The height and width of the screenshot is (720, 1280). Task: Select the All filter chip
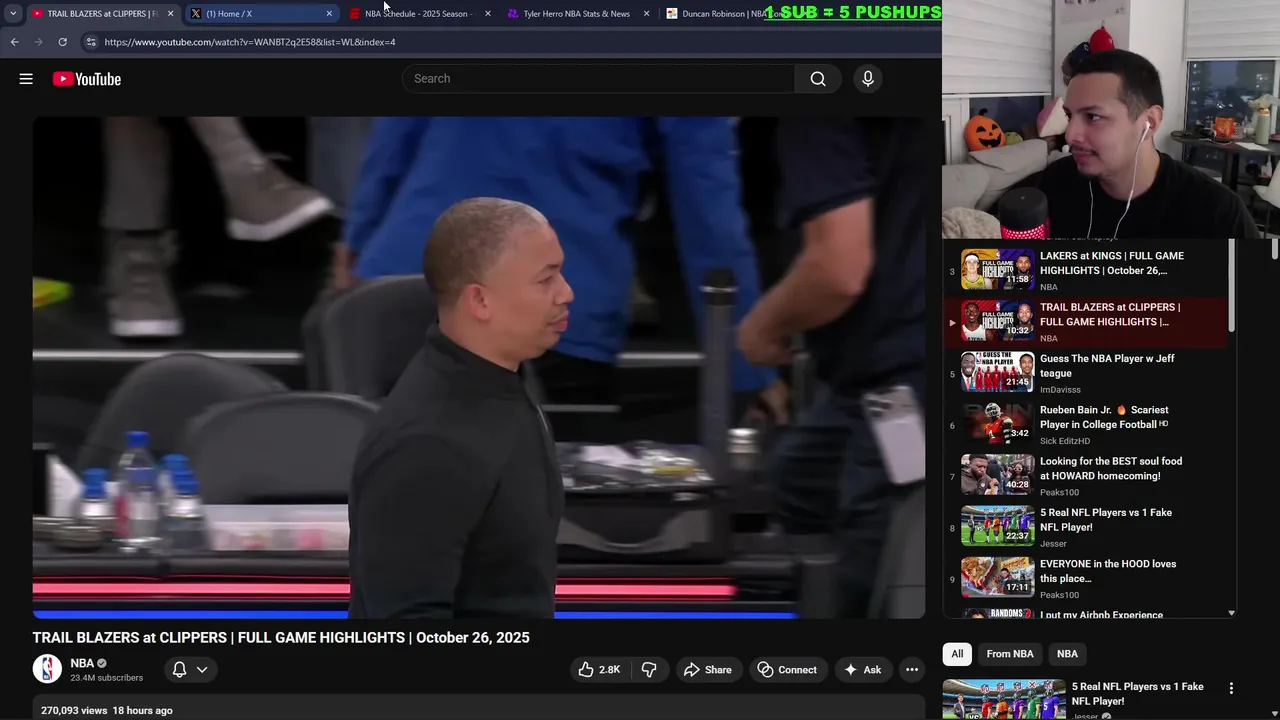coord(957,654)
